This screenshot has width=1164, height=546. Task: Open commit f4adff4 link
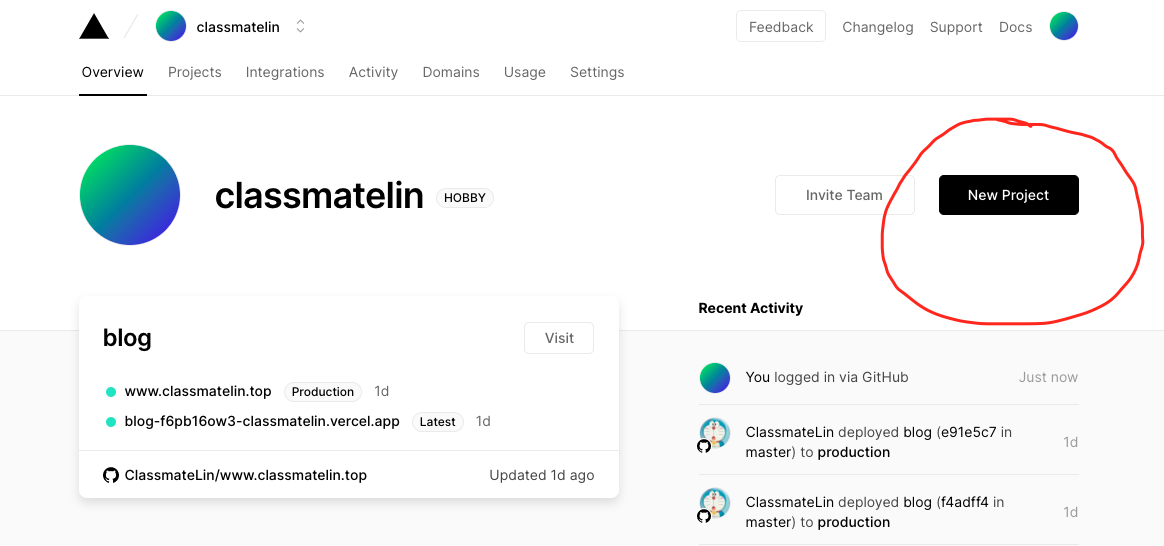tap(964, 501)
